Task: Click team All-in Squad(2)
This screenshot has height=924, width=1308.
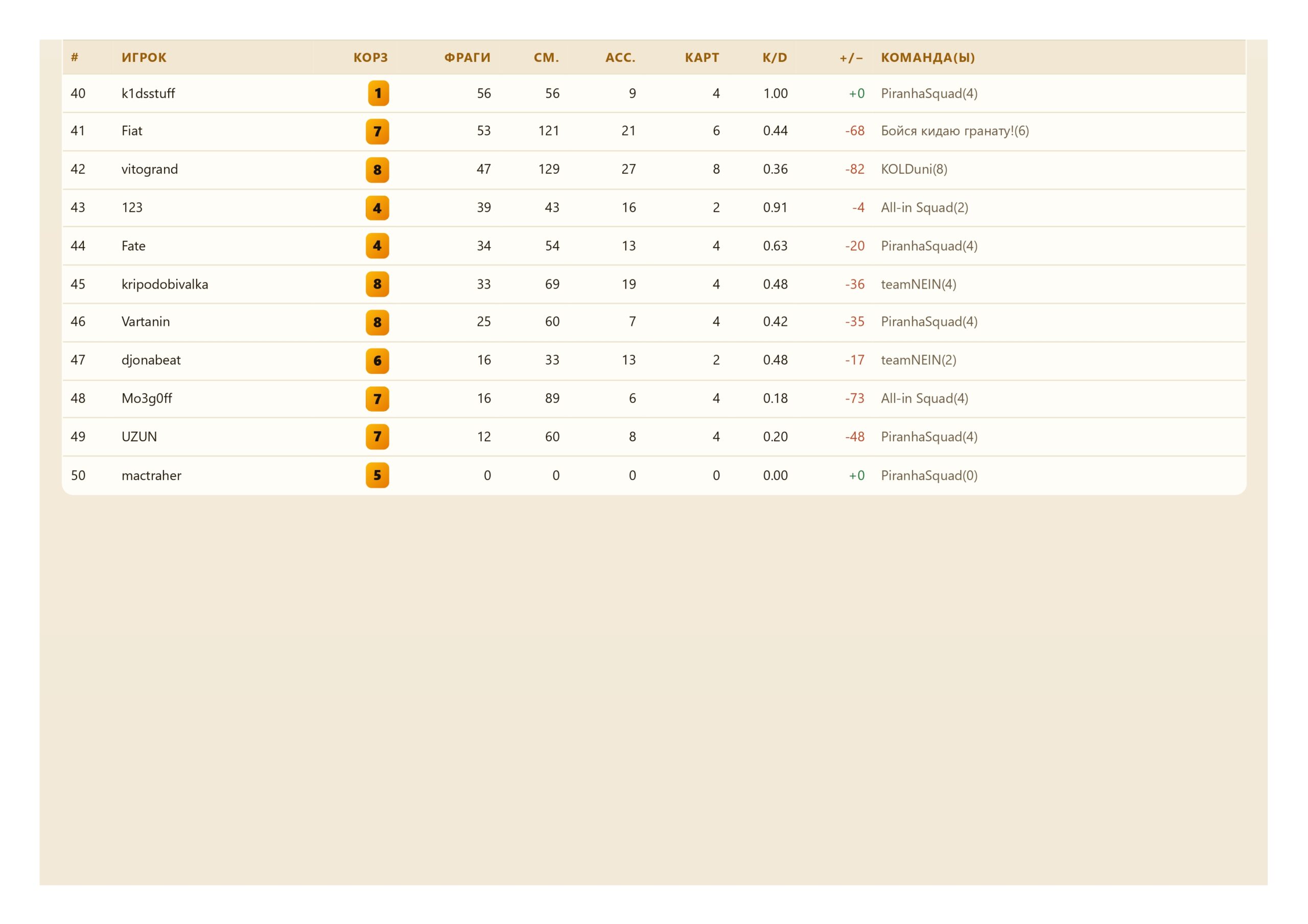Action: pyautogui.click(x=925, y=207)
